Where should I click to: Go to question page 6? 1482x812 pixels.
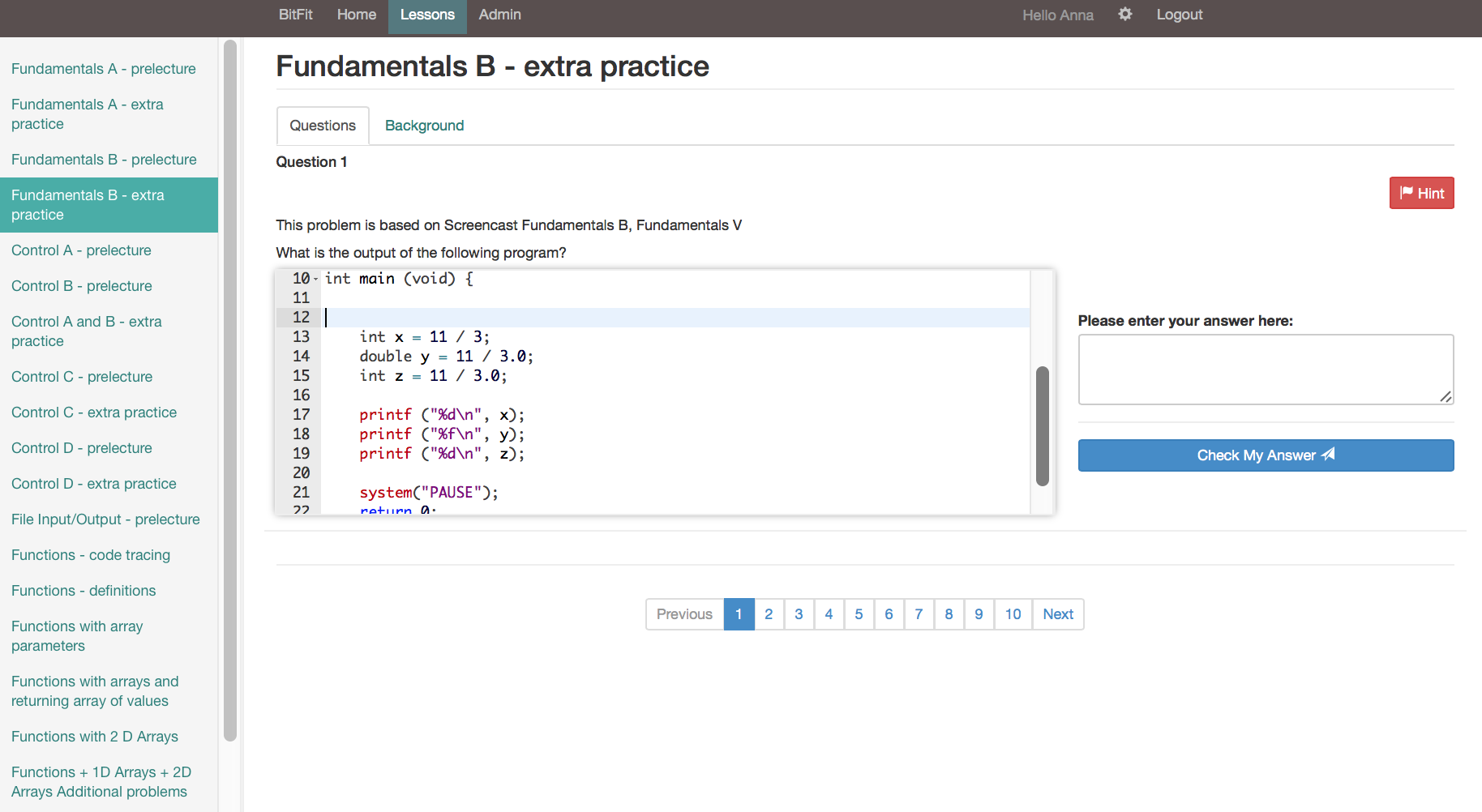pyautogui.click(x=889, y=614)
